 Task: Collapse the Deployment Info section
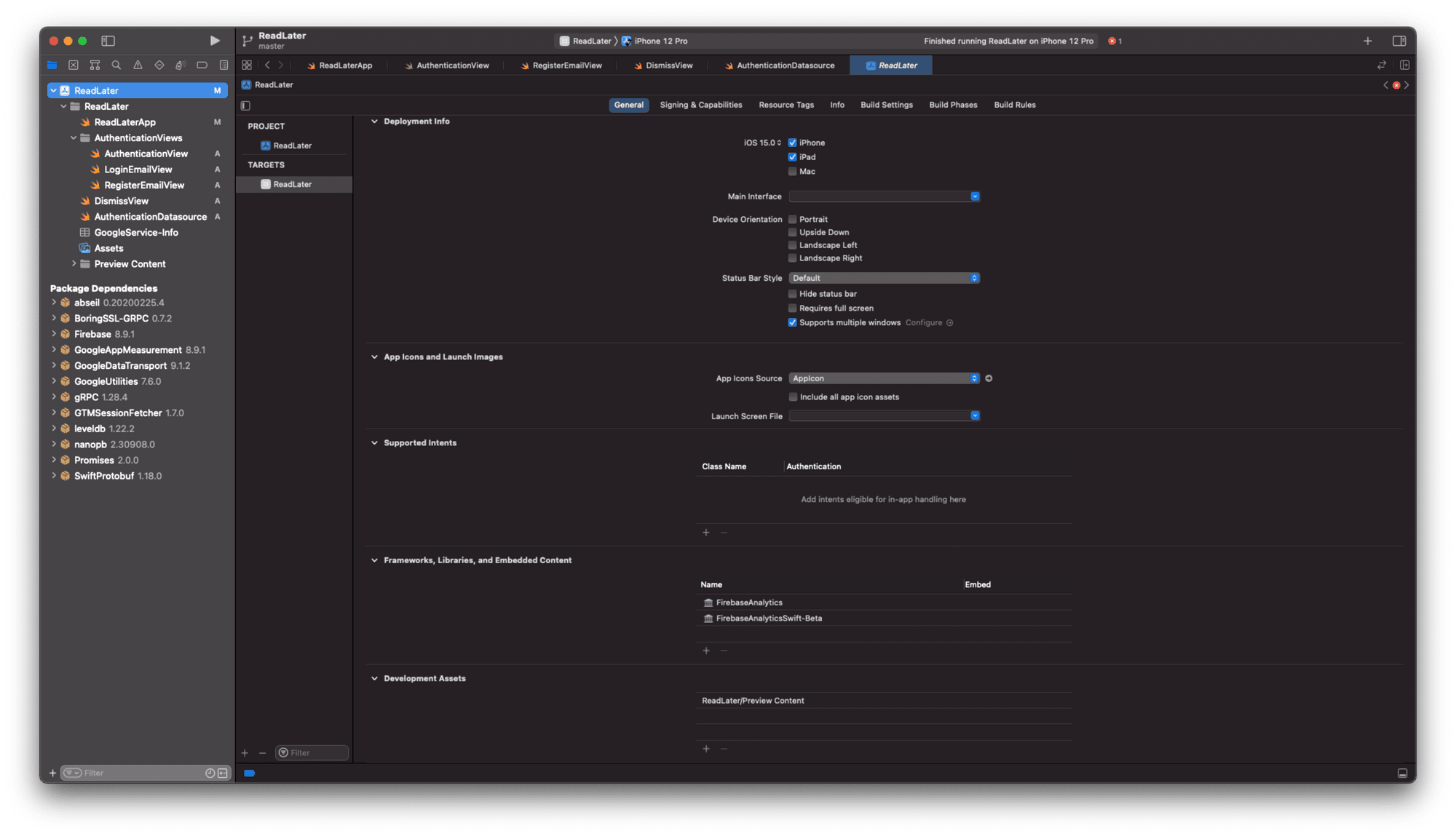click(375, 122)
